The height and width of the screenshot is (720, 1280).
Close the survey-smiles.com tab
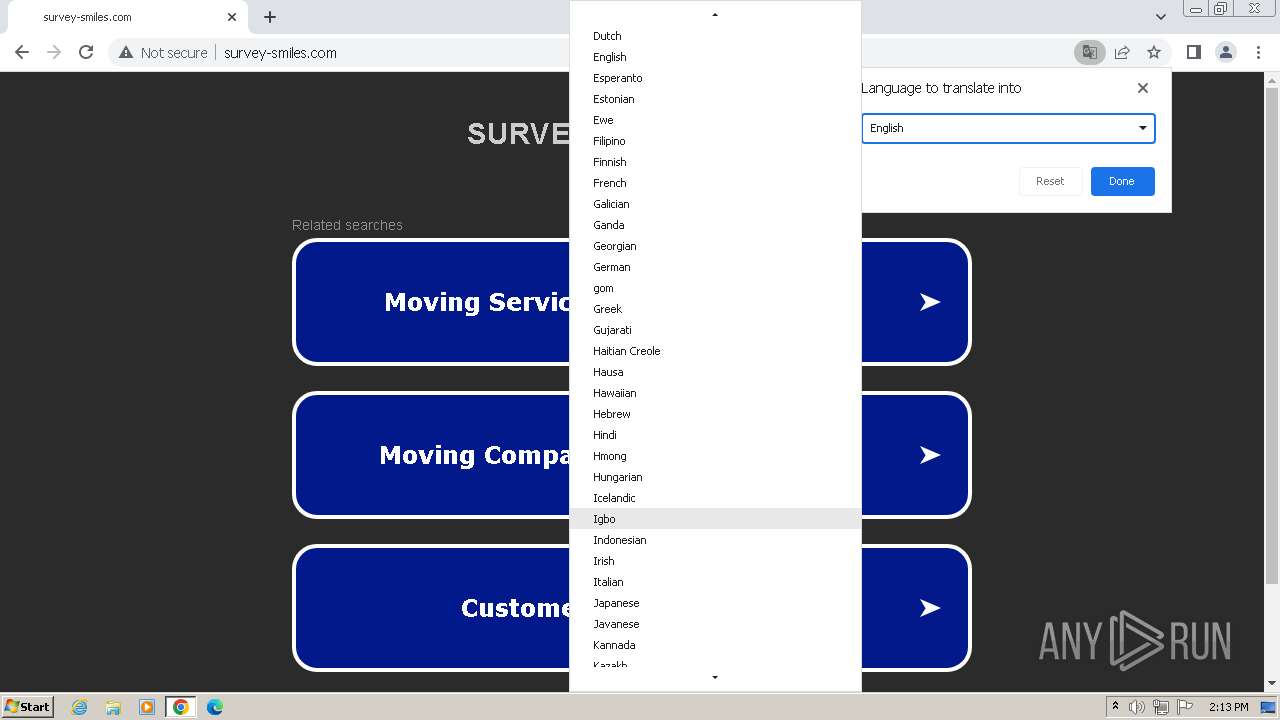(232, 17)
